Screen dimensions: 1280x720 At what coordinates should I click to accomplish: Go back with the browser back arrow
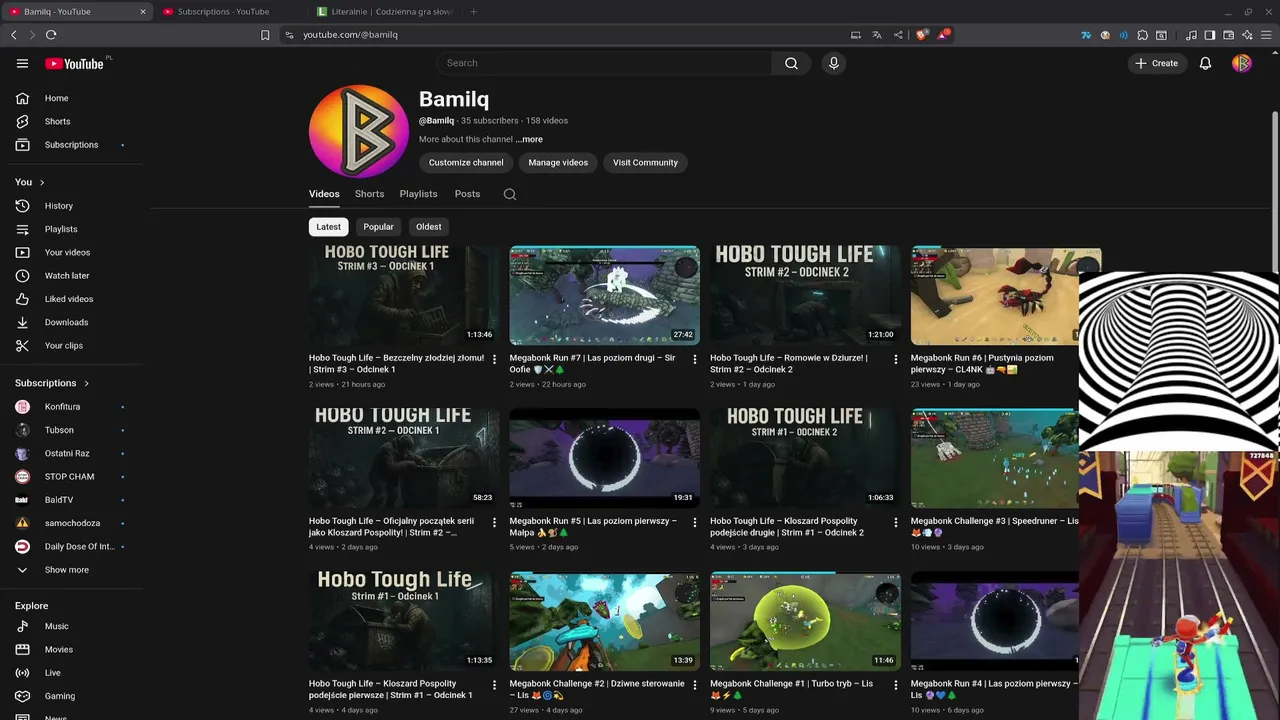click(13, 35)
